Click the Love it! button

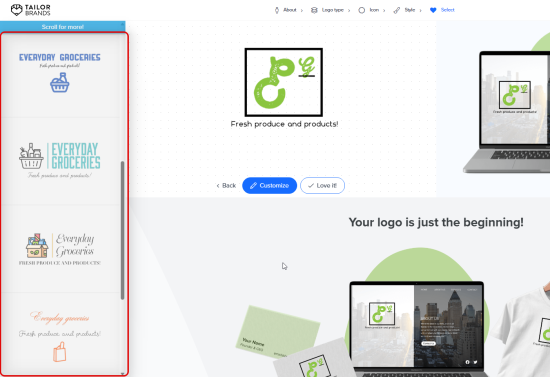click(322, 186)
